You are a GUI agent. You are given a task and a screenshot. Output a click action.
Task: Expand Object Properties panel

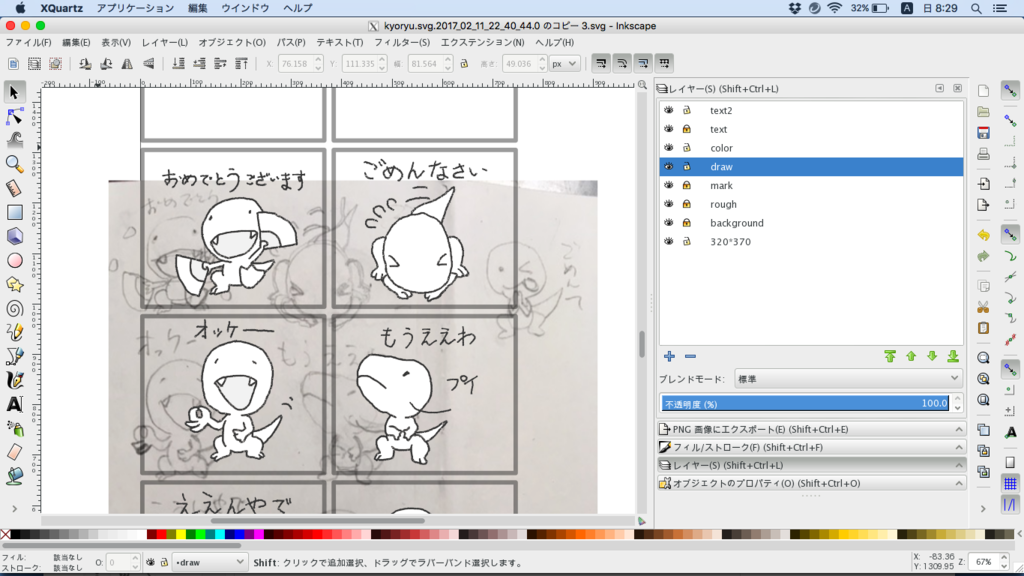click(x=810, y=483)
